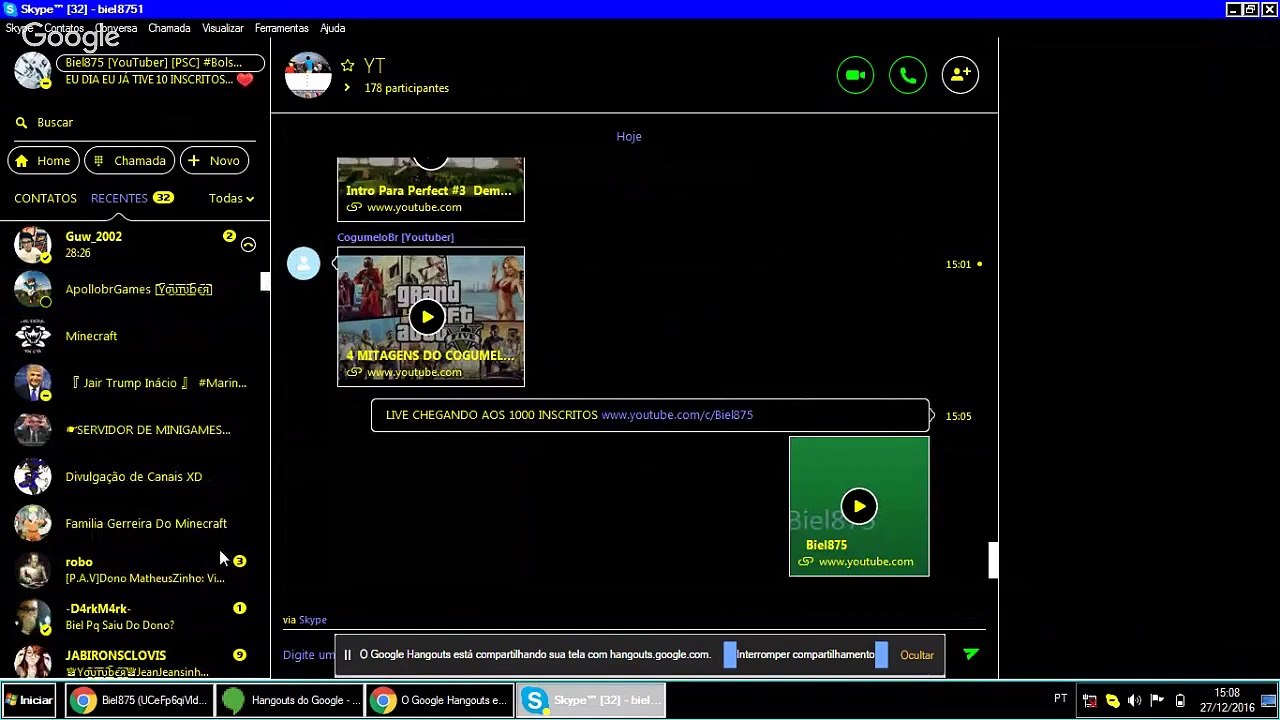Open the Todas filter dropdown
The width and height of the screenshot is (1280, 720).
[x=231, y=198]
